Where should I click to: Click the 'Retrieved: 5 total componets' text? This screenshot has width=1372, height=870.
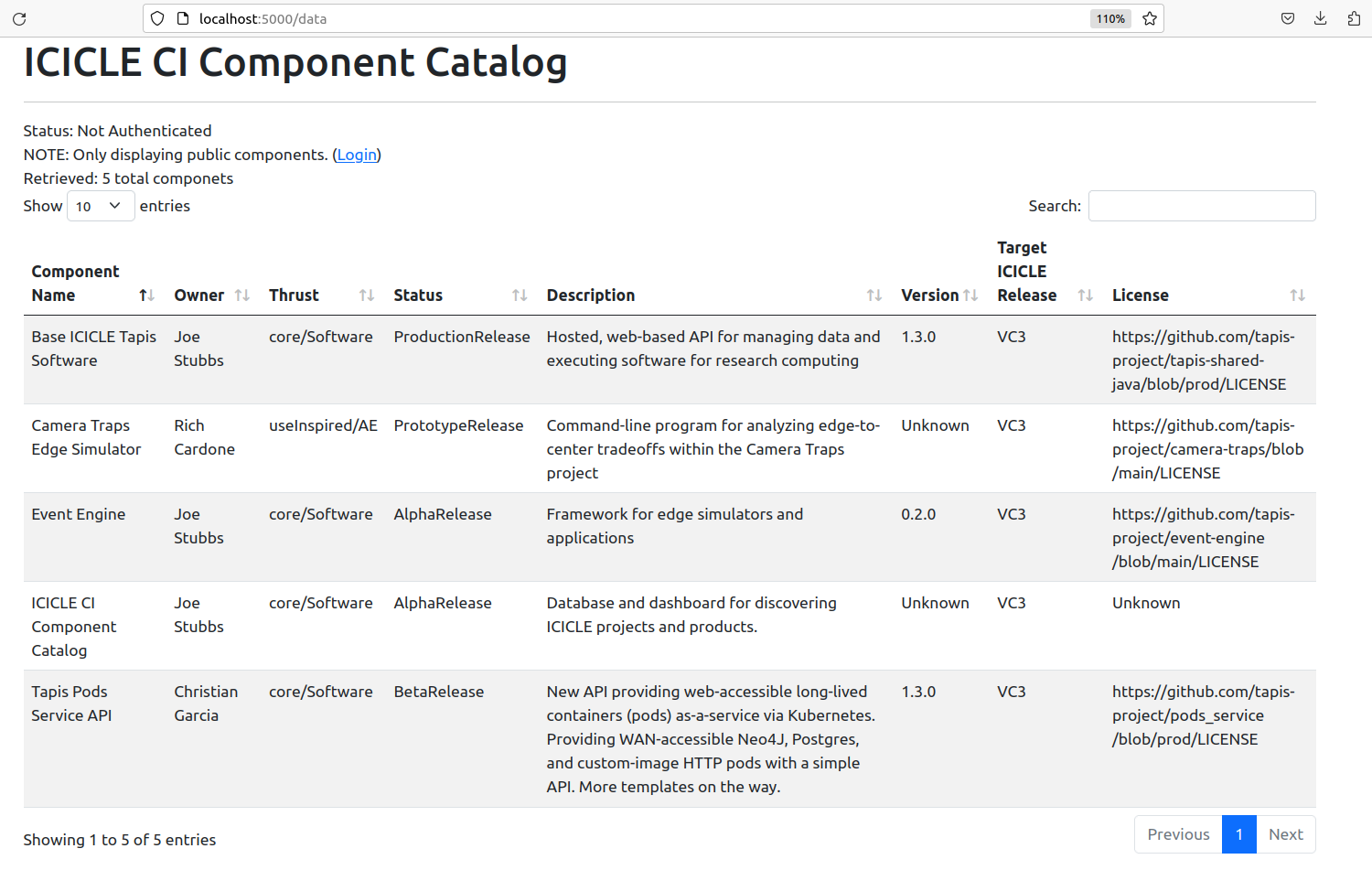pos(128,178)
